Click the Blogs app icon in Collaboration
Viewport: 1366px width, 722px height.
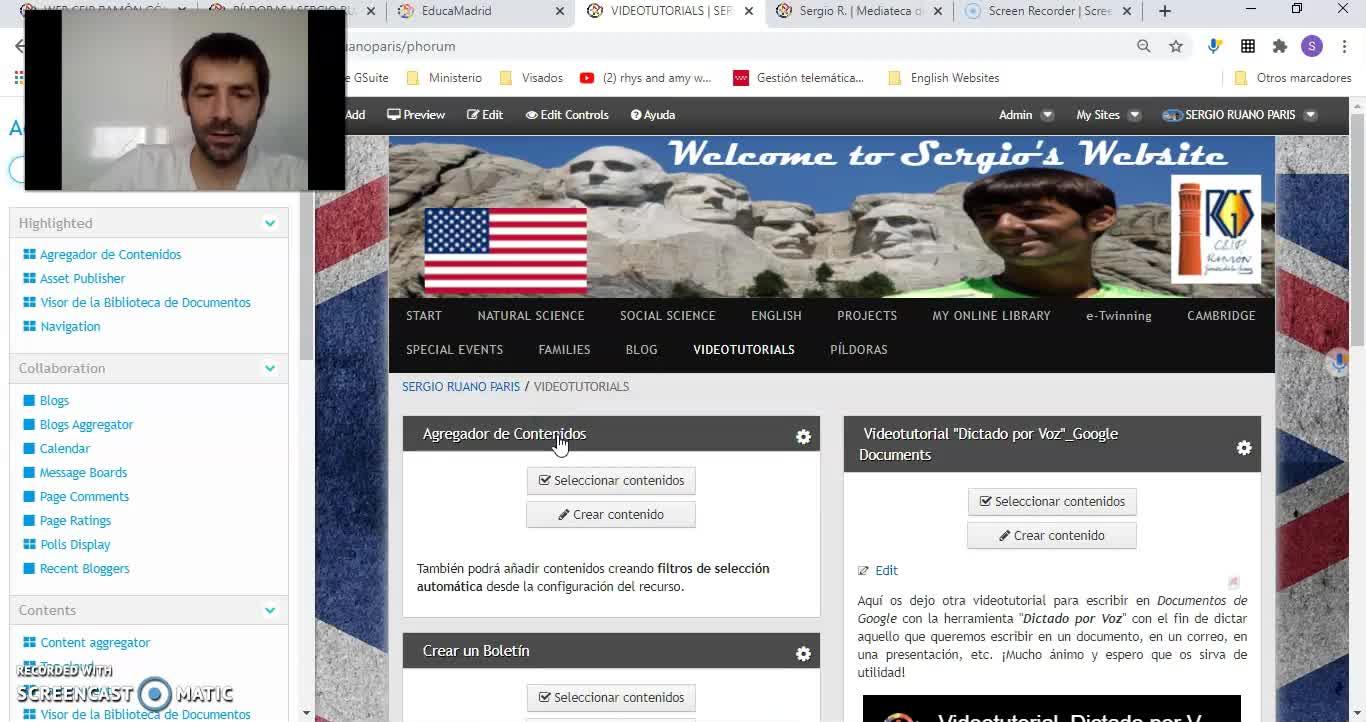click(x=29, y=400)
